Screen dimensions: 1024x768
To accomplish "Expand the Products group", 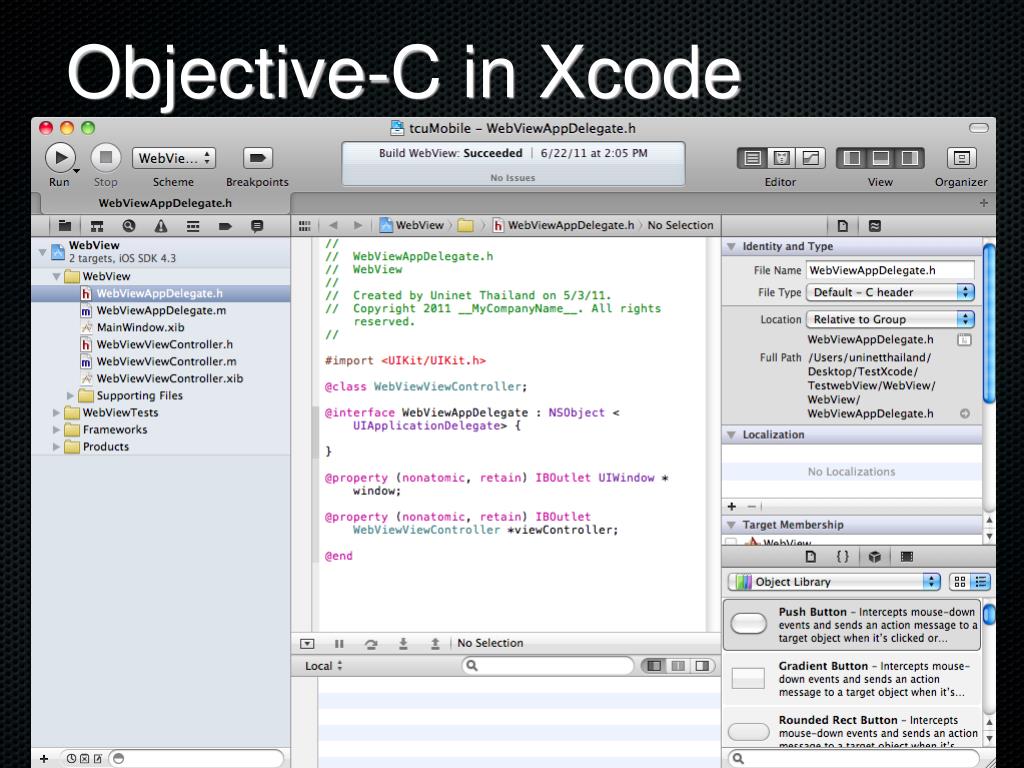I will tap(57, 447).
